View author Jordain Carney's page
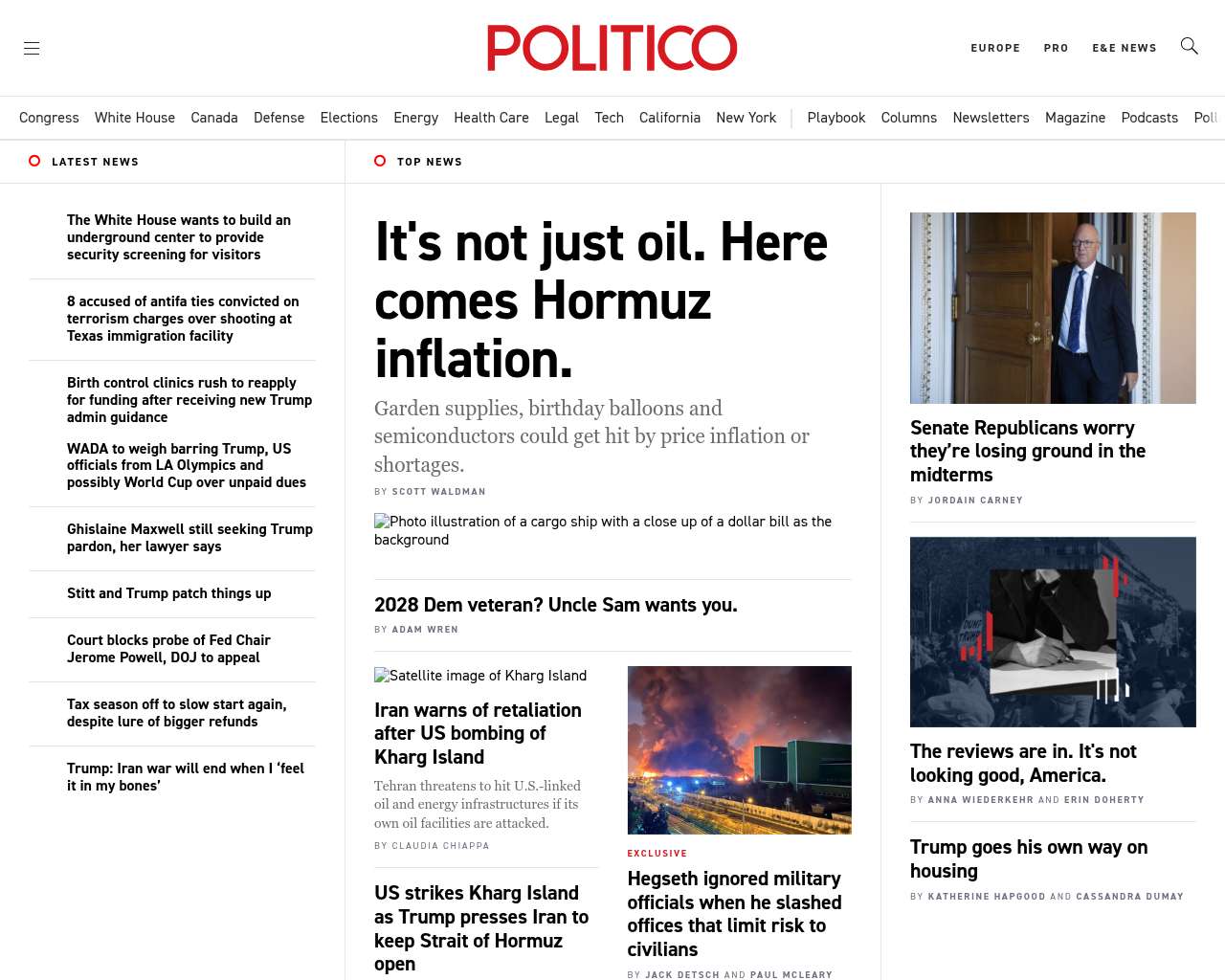 [x=975, y=501]
